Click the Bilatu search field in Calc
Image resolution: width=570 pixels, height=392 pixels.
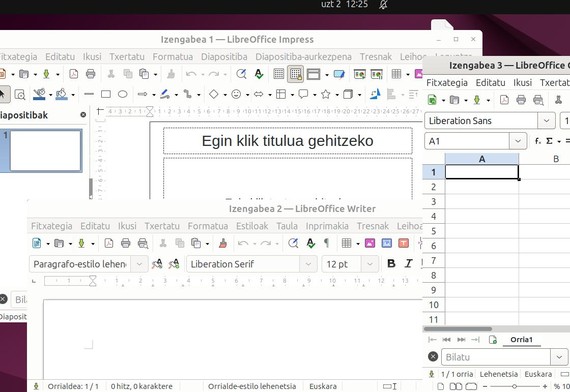(496, 357)
